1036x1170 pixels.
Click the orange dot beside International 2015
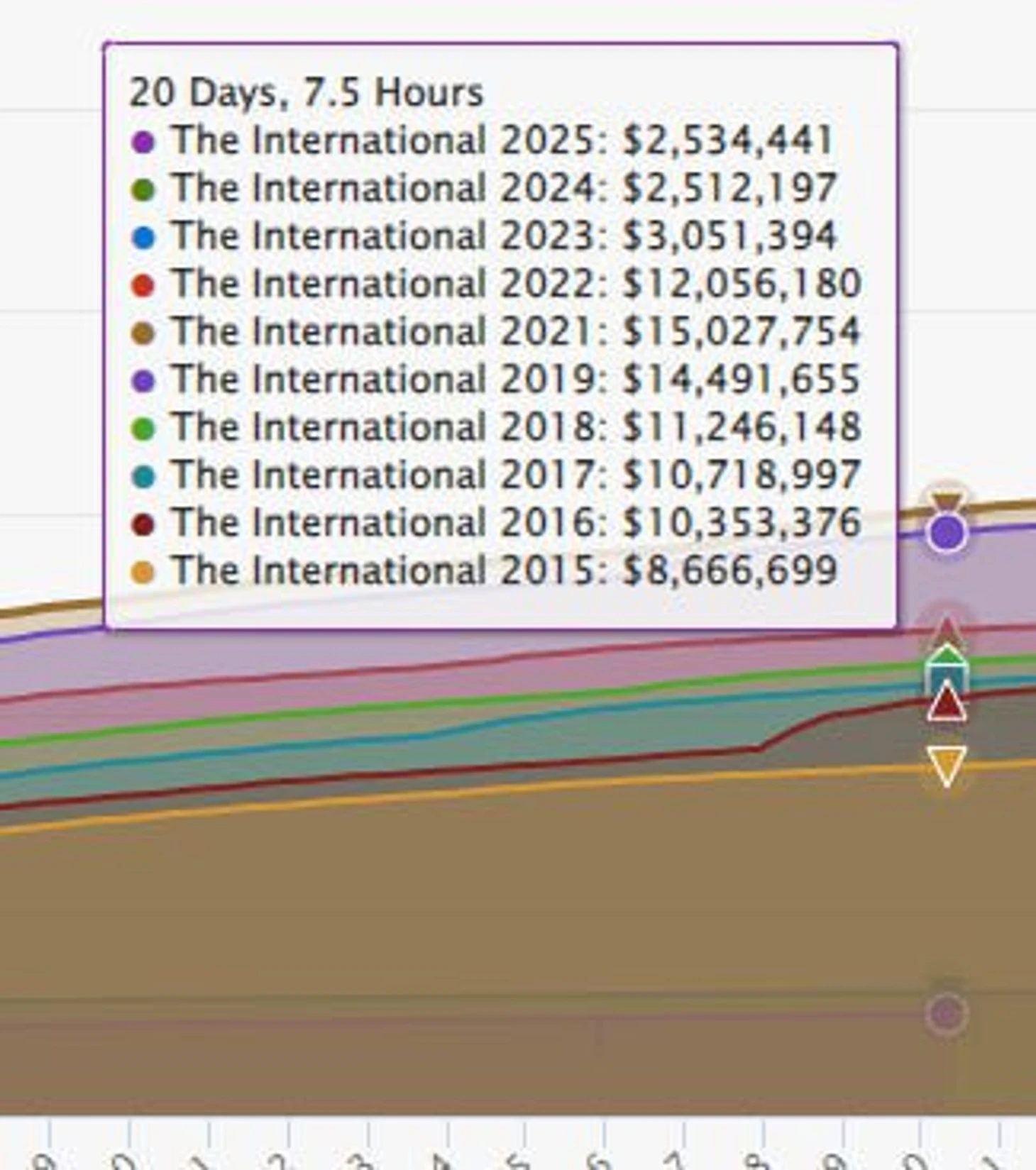(x=143, y=572)
